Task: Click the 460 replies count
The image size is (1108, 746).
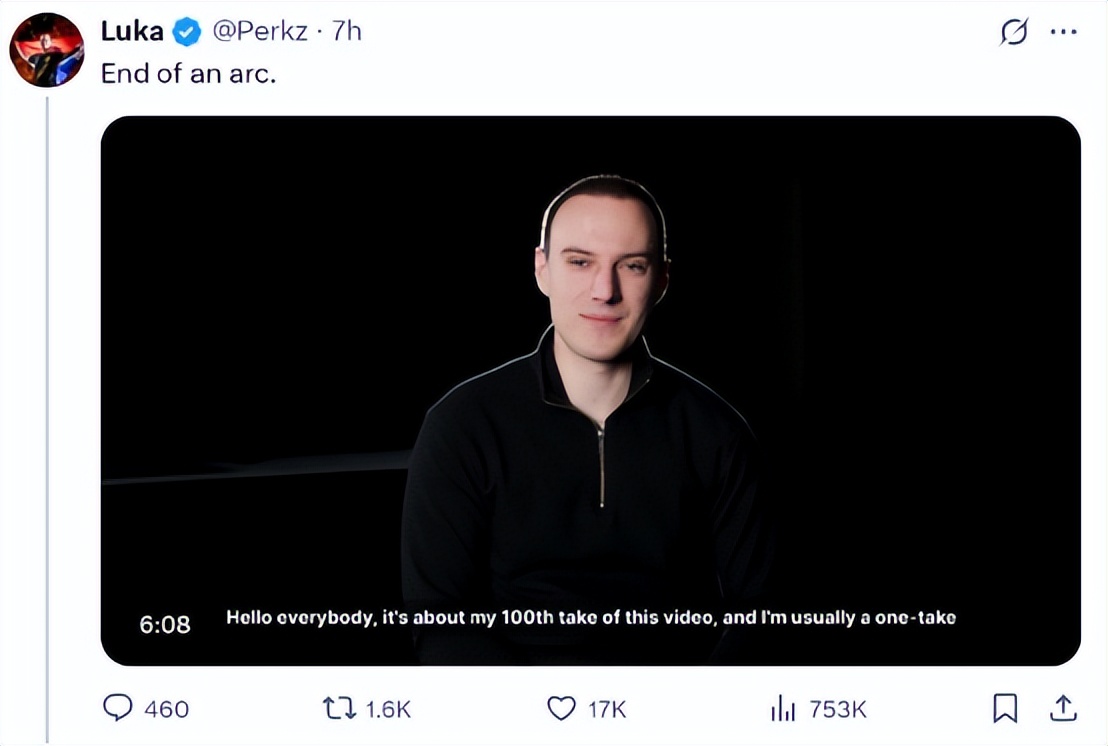Action: (166, 709)
